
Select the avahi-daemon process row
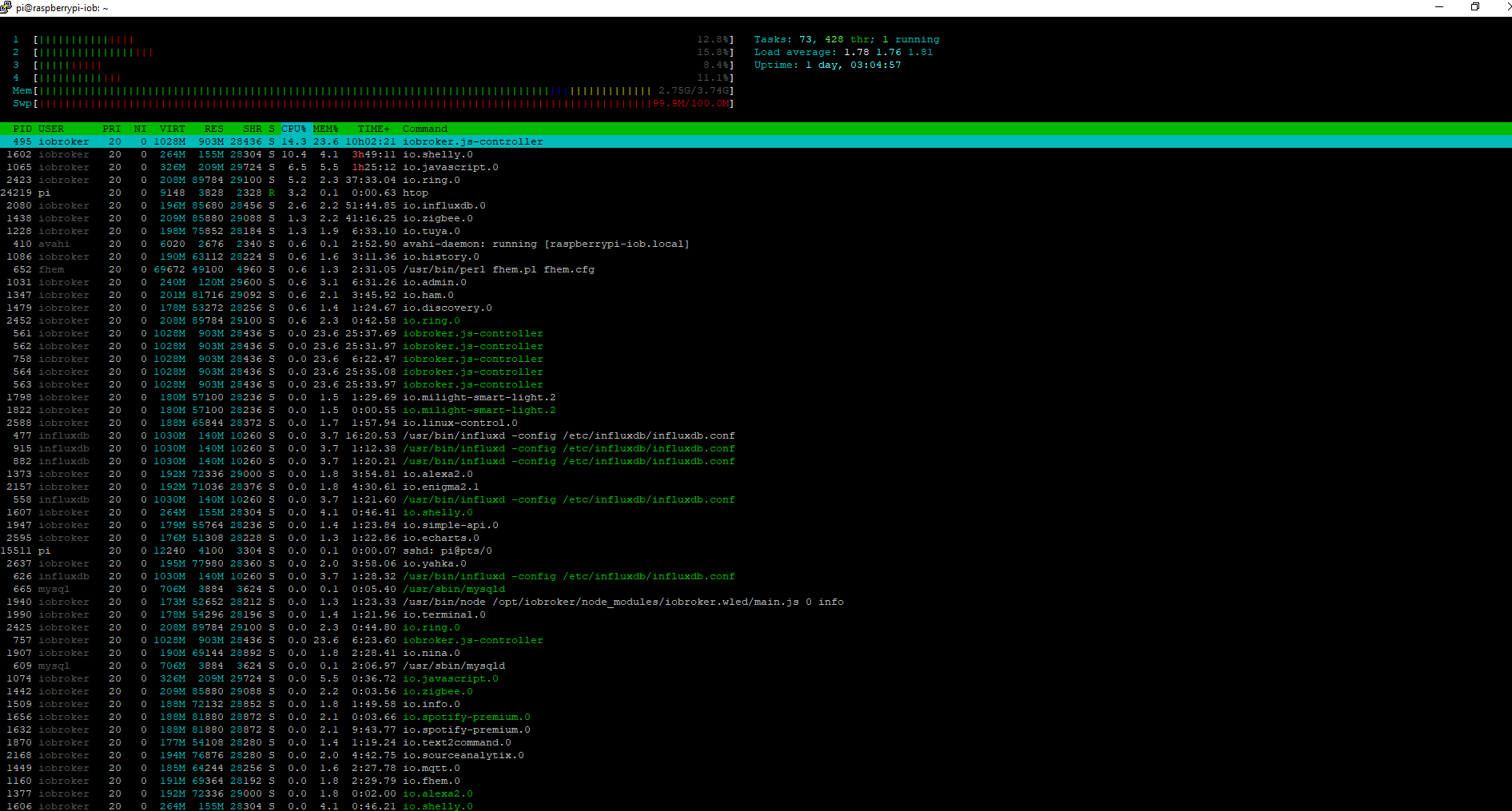(756, 244)
